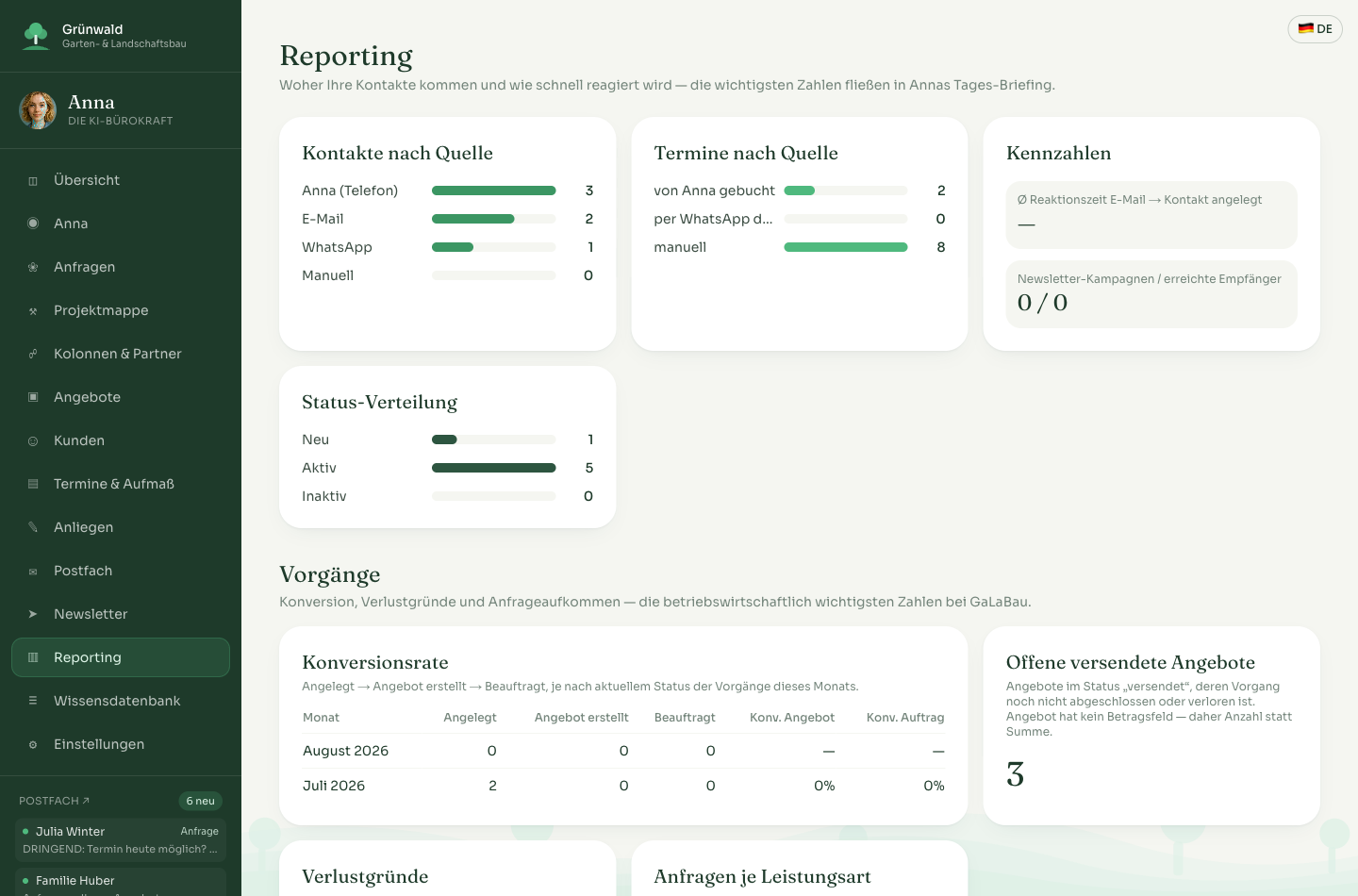Viewport: 1358px width, 896px height.
Task: Open the DE language selector
Action: coord(1315,29)
